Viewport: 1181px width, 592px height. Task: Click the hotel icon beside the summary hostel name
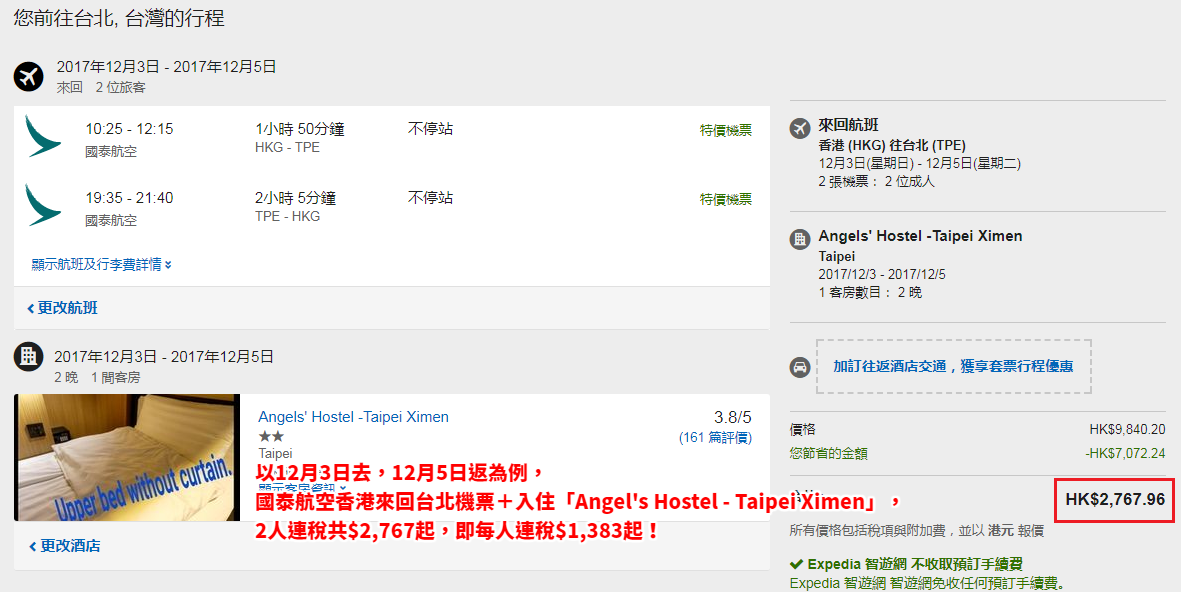click(800, 240)
